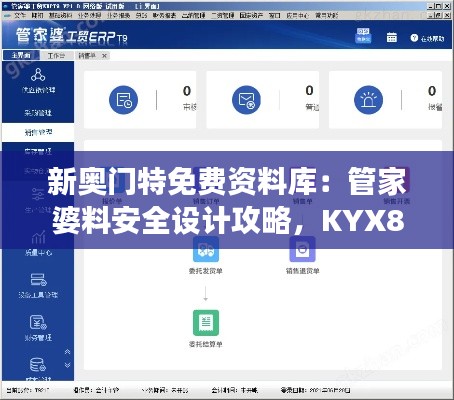
Task: Click the calendar icon in header
Action: click(x=392, y=37)
